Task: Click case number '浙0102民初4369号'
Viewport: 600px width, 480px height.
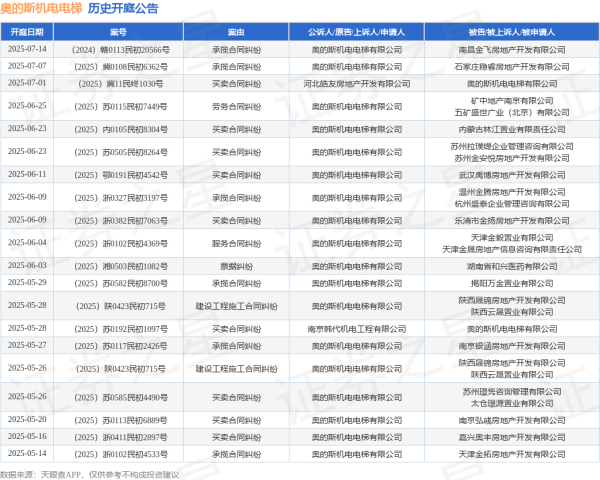Action: (x=121, y=243)
